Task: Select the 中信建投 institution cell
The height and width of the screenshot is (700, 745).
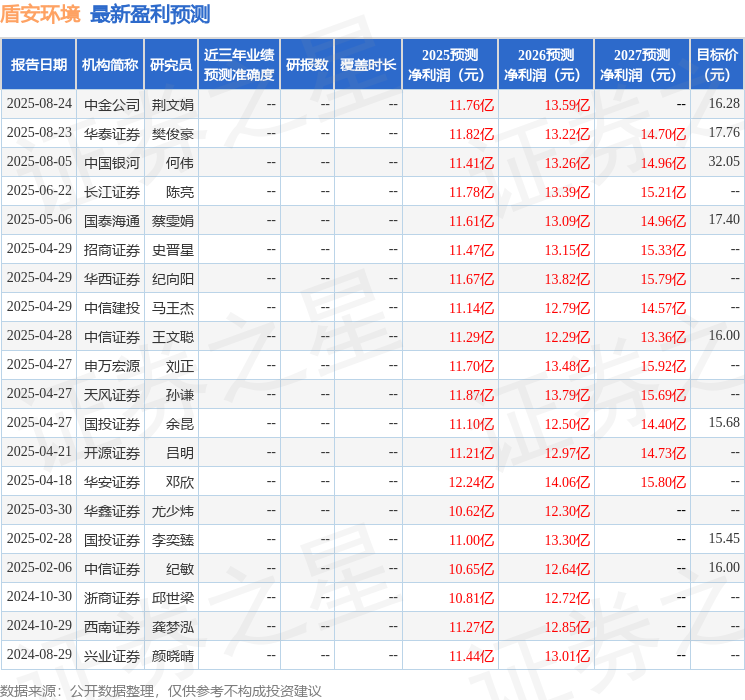Action: (112, 308)
